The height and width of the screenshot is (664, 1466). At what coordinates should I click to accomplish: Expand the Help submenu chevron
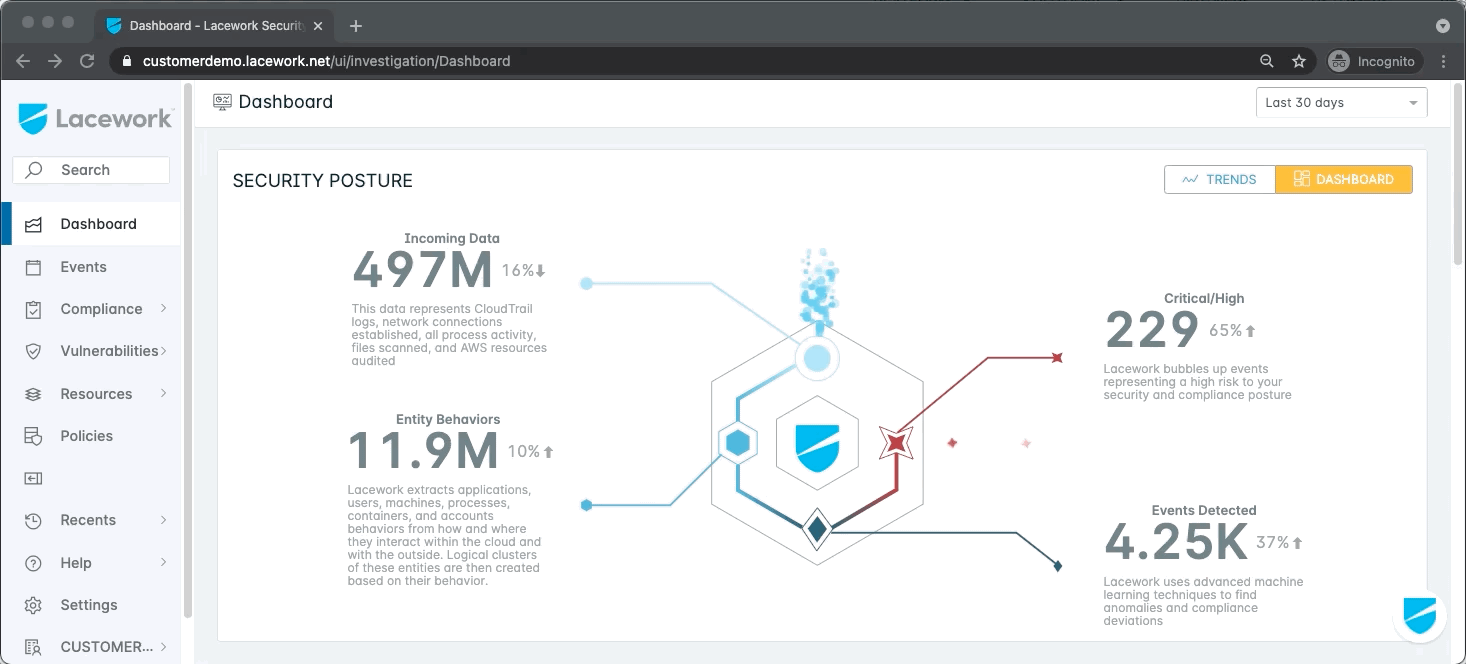[164, 563]
